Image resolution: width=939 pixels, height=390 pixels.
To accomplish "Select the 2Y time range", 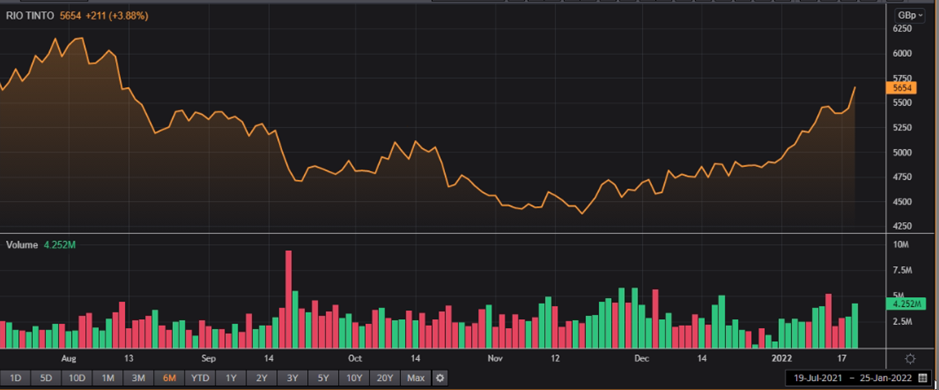I will pos(262,378).
